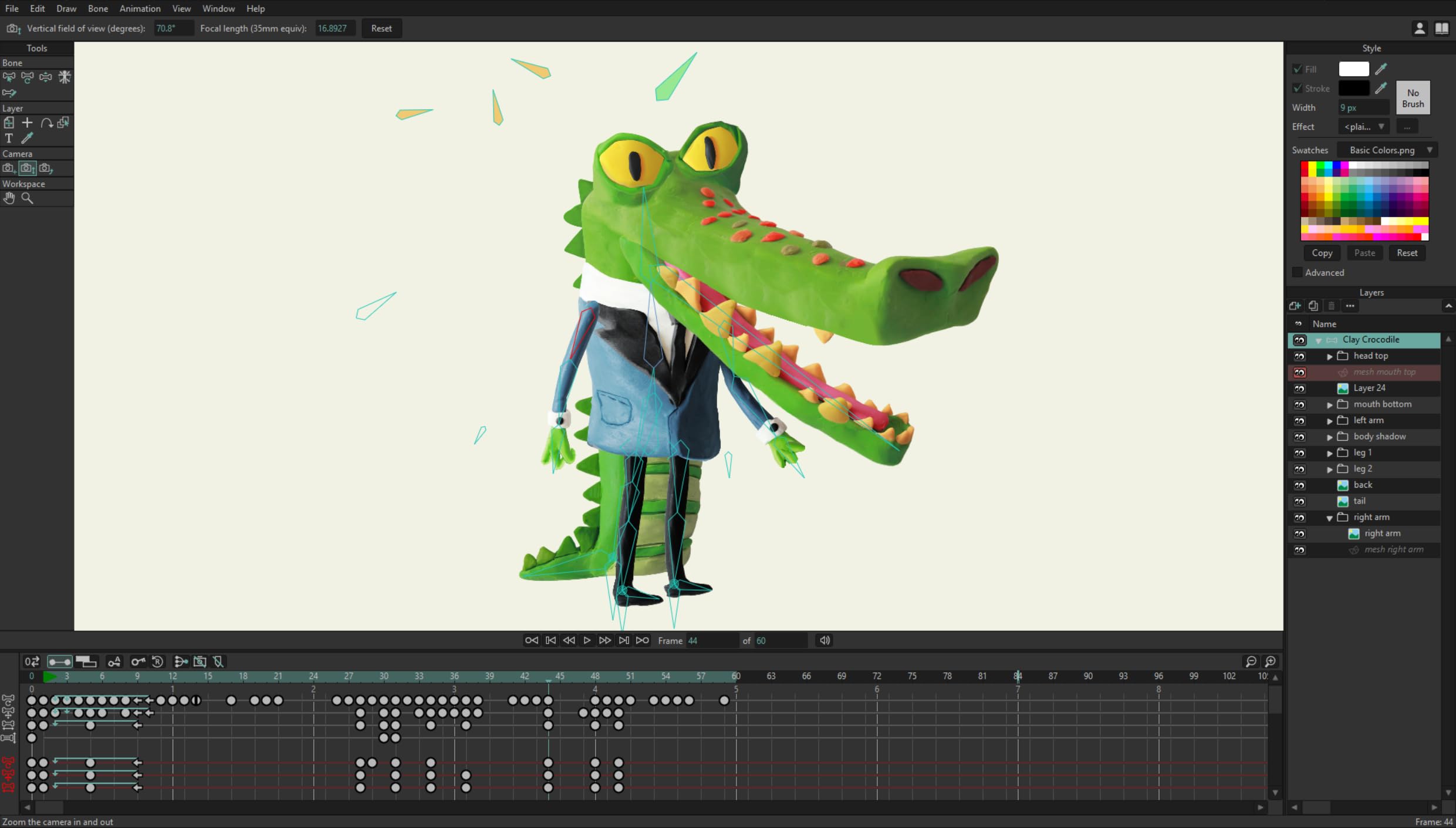Uncheck the Stroke checkbox
Image resolution: width=1456 pixels, height=828 pixels.
pos(1298,88)
